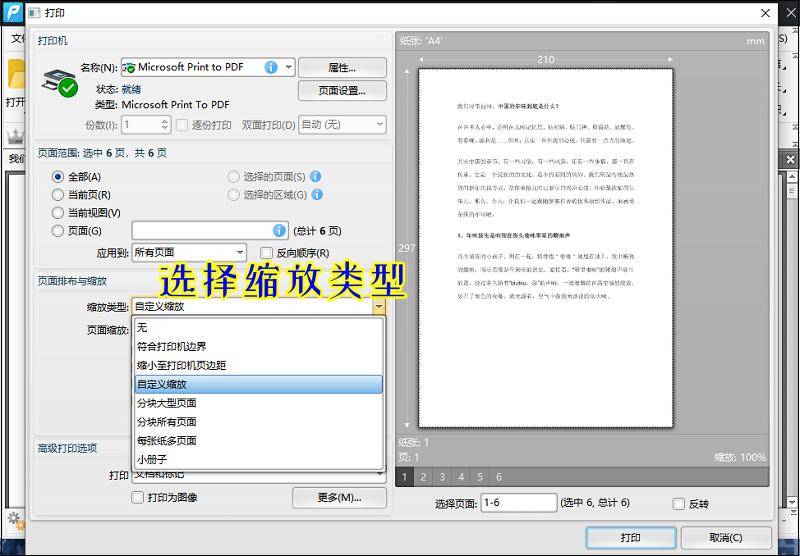Screen dimensions: 800x556
Task: Click 属性... button
Action: [x=342, y=67]
